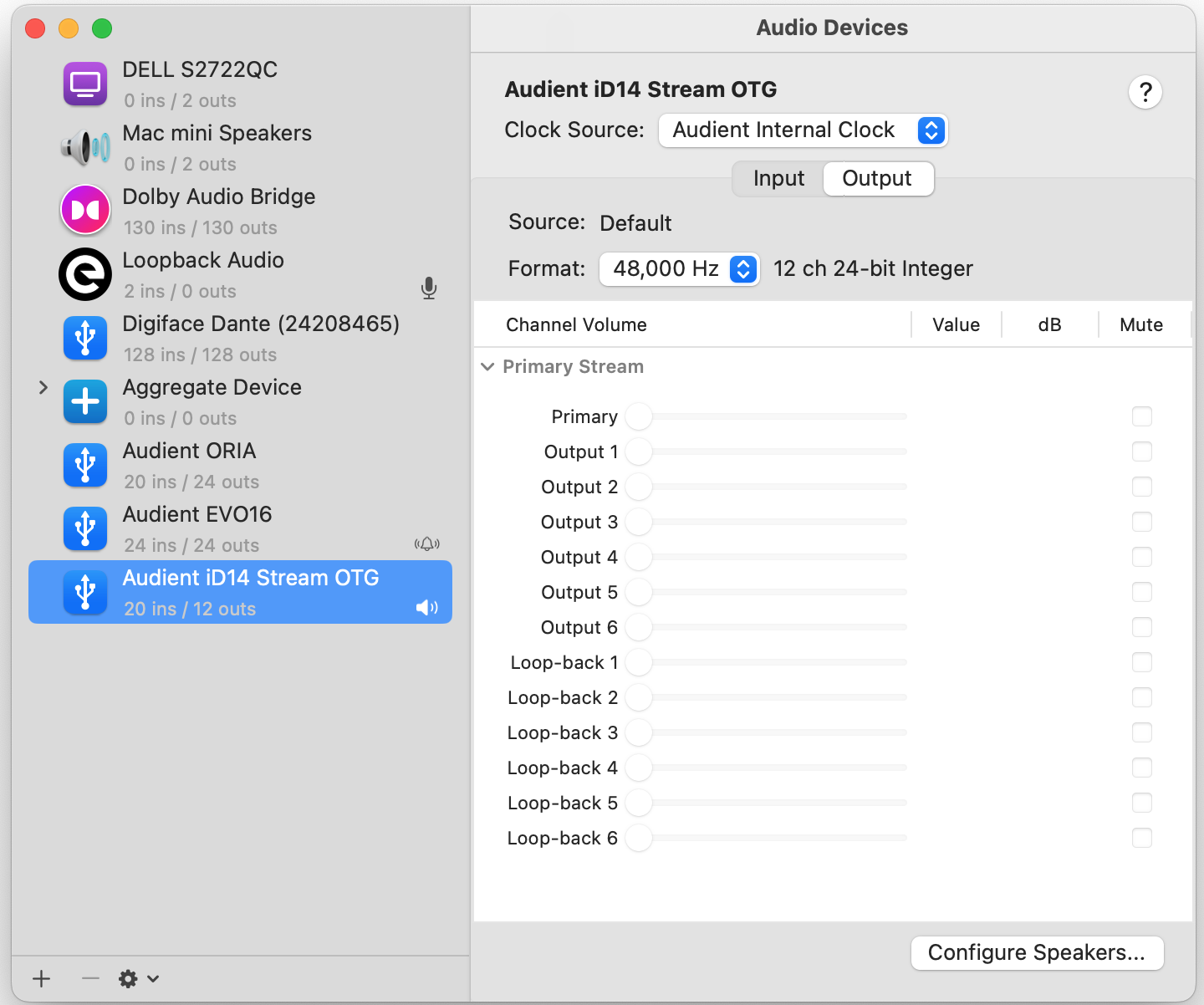Toggle mute for Loop-back 6
This screenshot has height=1005, width=1204.
pyautogui.click(x=1142, y=838)
